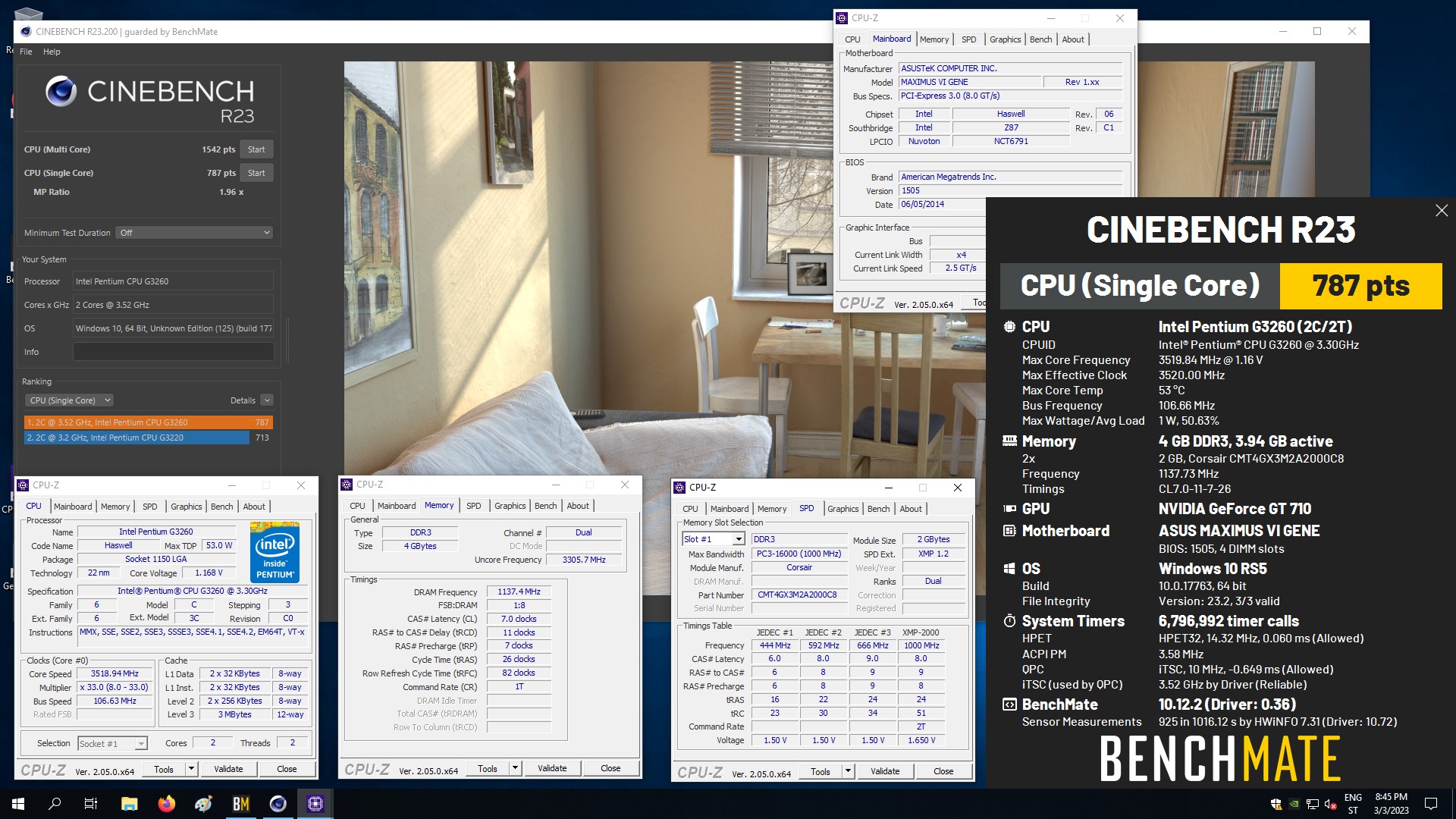This screenshot has width=1456, height=819.
Task: Close the BenchMate result overlay with X
Action: (x=1442, y=211)
